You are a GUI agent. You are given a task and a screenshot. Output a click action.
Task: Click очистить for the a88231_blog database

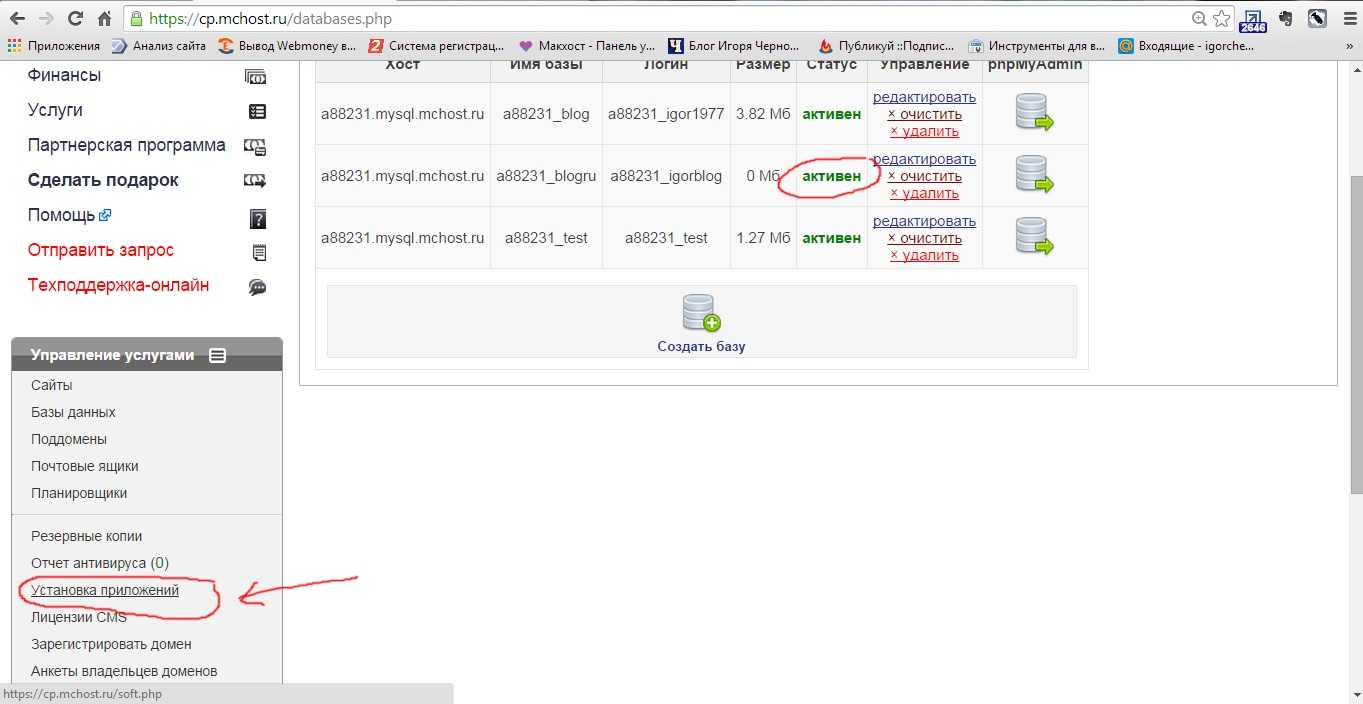point(924,114)
